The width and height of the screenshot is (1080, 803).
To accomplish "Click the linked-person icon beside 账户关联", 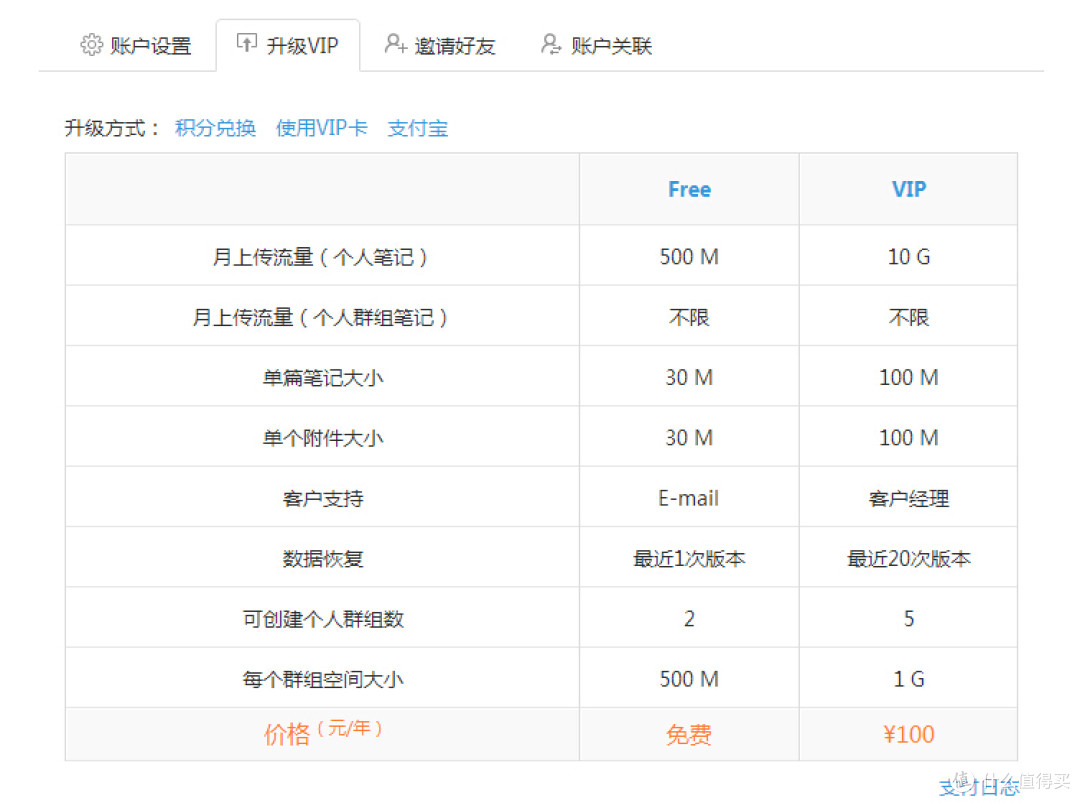I will pos(551,43).
